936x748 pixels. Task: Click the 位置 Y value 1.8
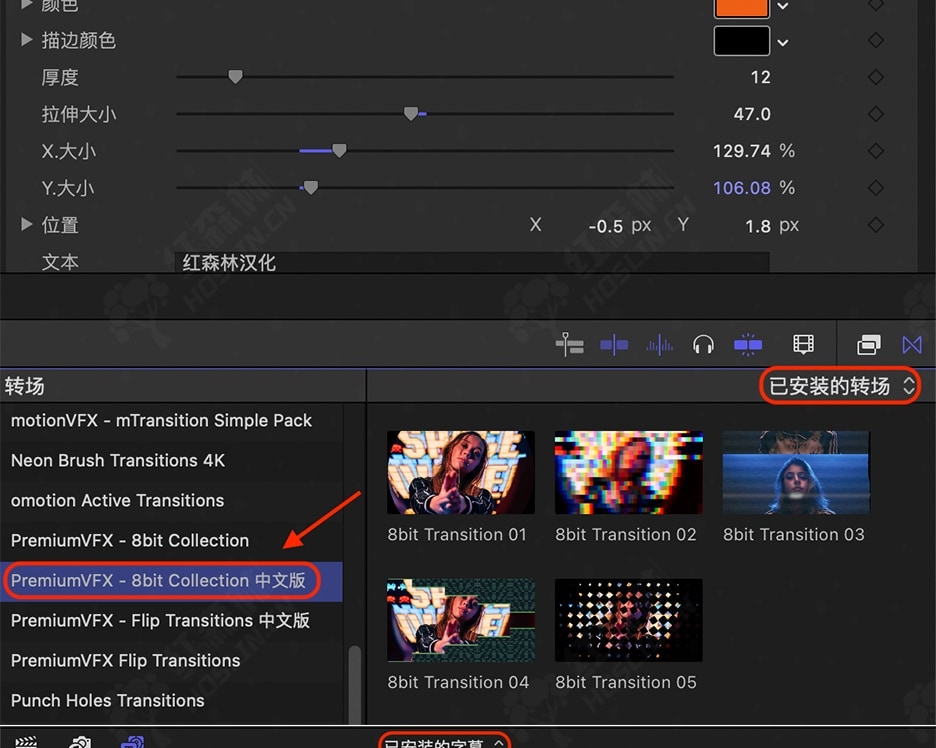pos(758,226)
